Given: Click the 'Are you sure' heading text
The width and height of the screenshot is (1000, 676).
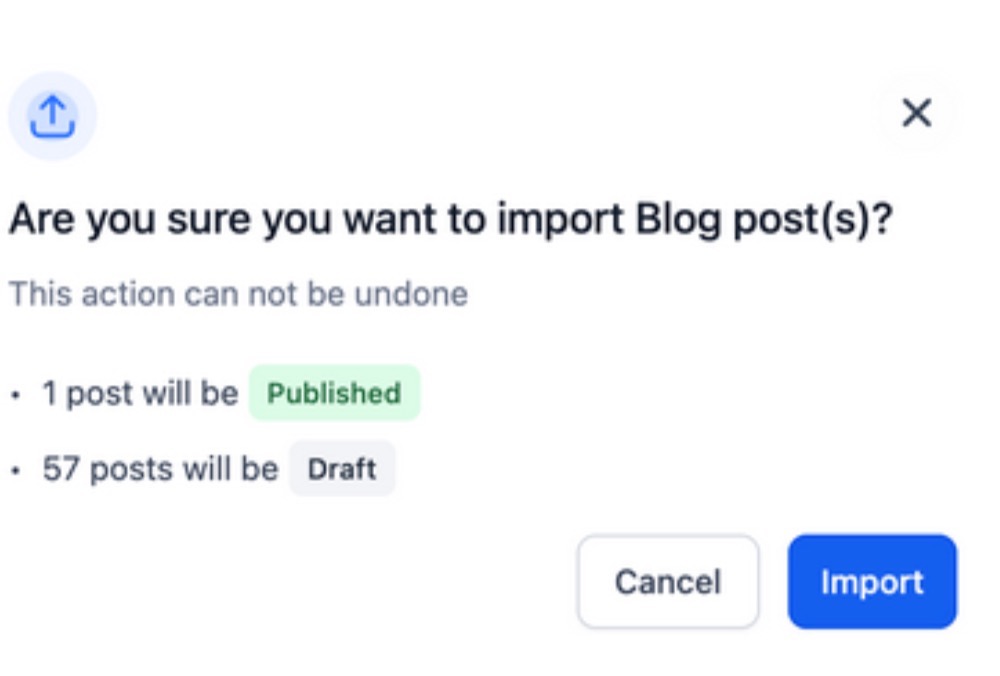Looking at the screenshot, I should tap(450, 219).
